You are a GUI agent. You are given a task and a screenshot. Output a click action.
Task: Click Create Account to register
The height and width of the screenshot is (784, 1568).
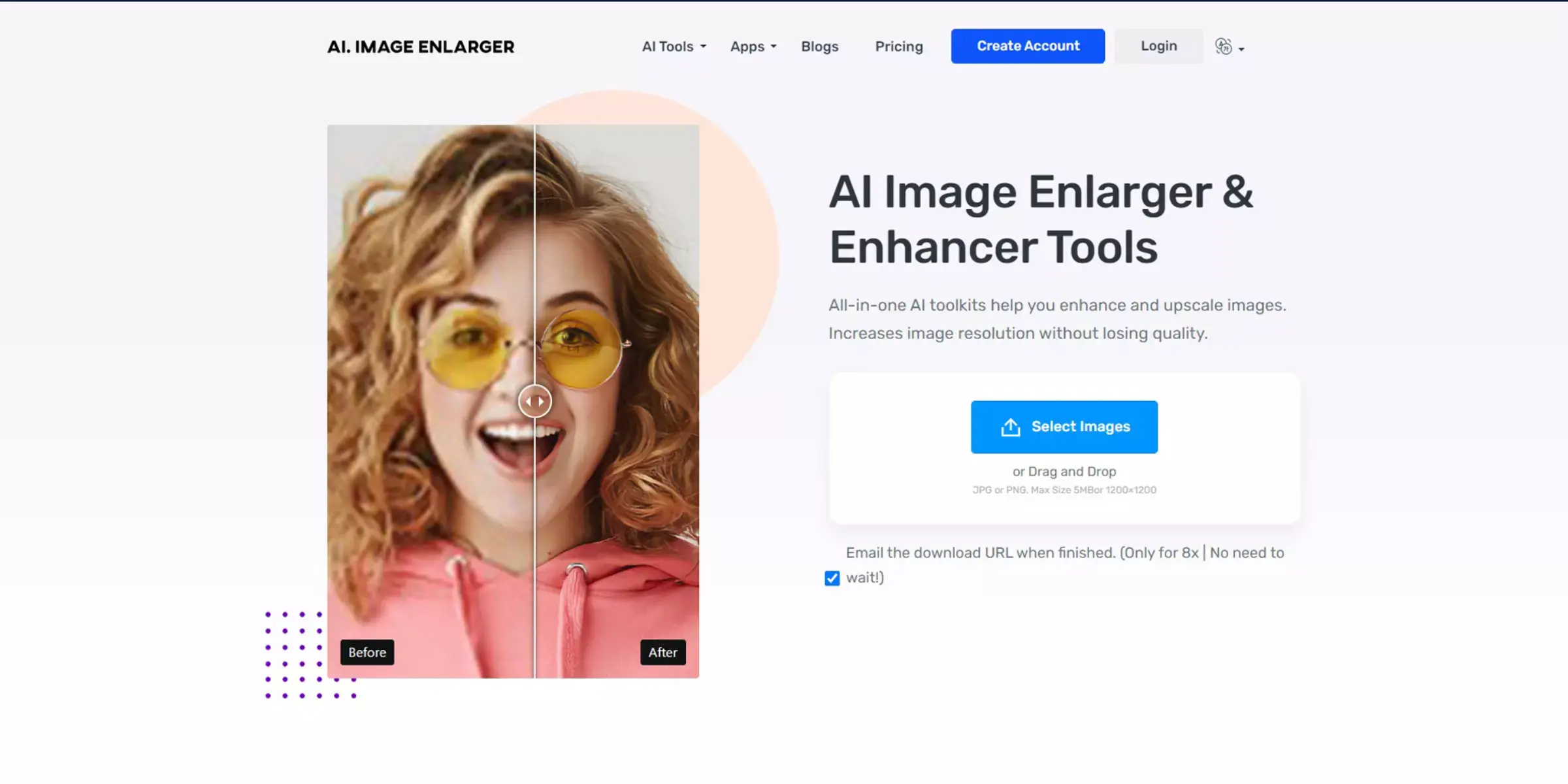pyautogui.click(x=1028, y=46)
